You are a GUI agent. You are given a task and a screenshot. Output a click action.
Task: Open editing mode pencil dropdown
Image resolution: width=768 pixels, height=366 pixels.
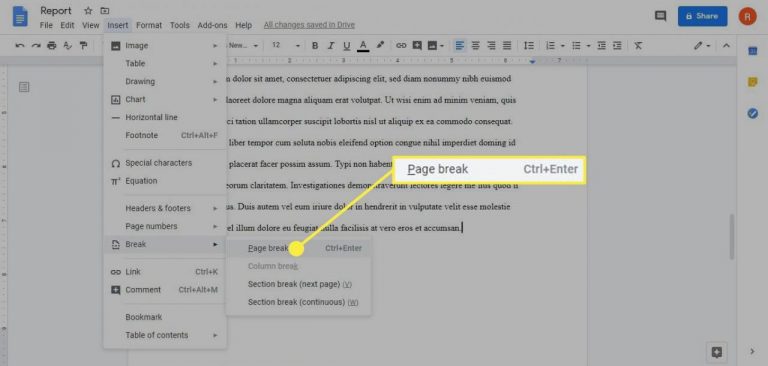702,46
